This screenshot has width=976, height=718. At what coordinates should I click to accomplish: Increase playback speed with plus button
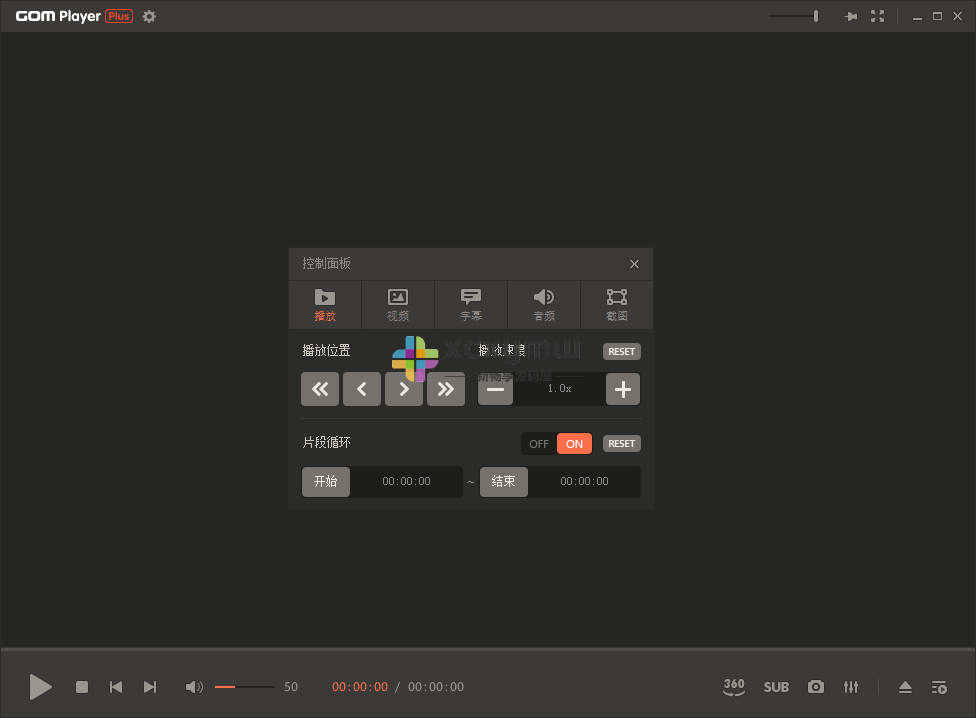coord(622,389)
